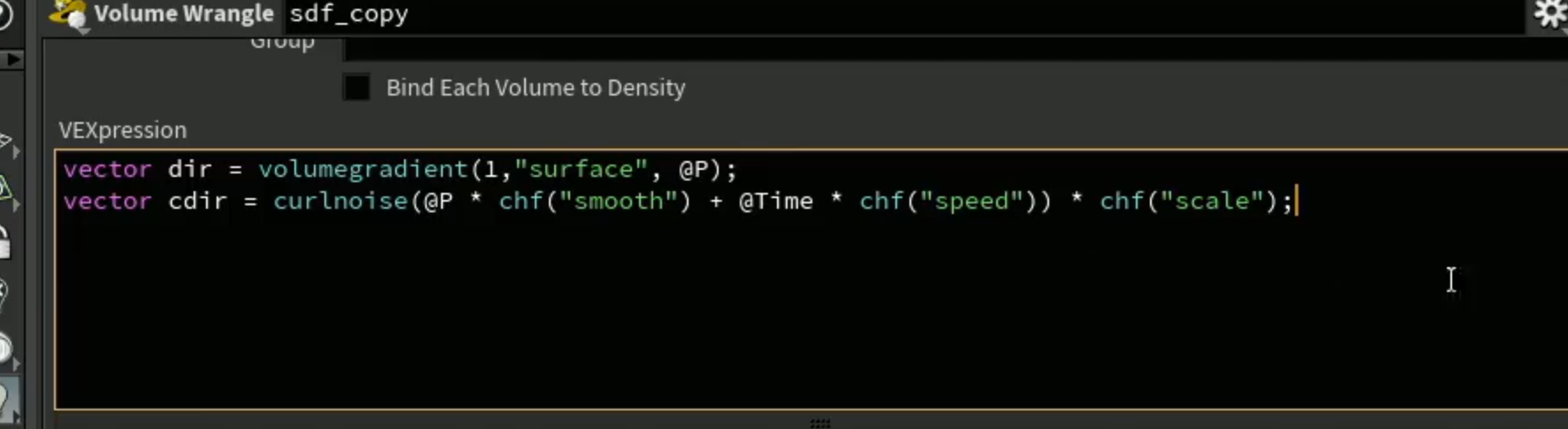Place cursor on the volumegradient function
This screenshot has width=1568, height=429.
[362, 169]
